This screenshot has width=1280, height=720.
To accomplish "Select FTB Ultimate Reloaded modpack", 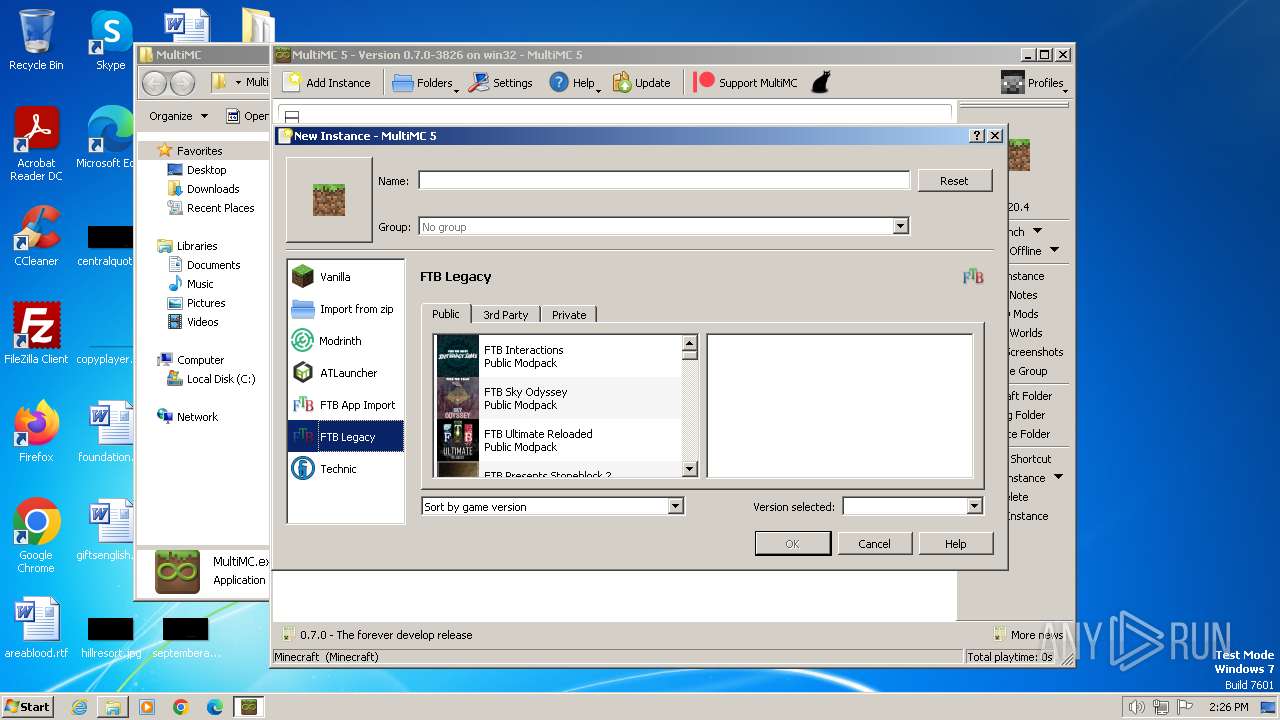I will coord(559,440).
